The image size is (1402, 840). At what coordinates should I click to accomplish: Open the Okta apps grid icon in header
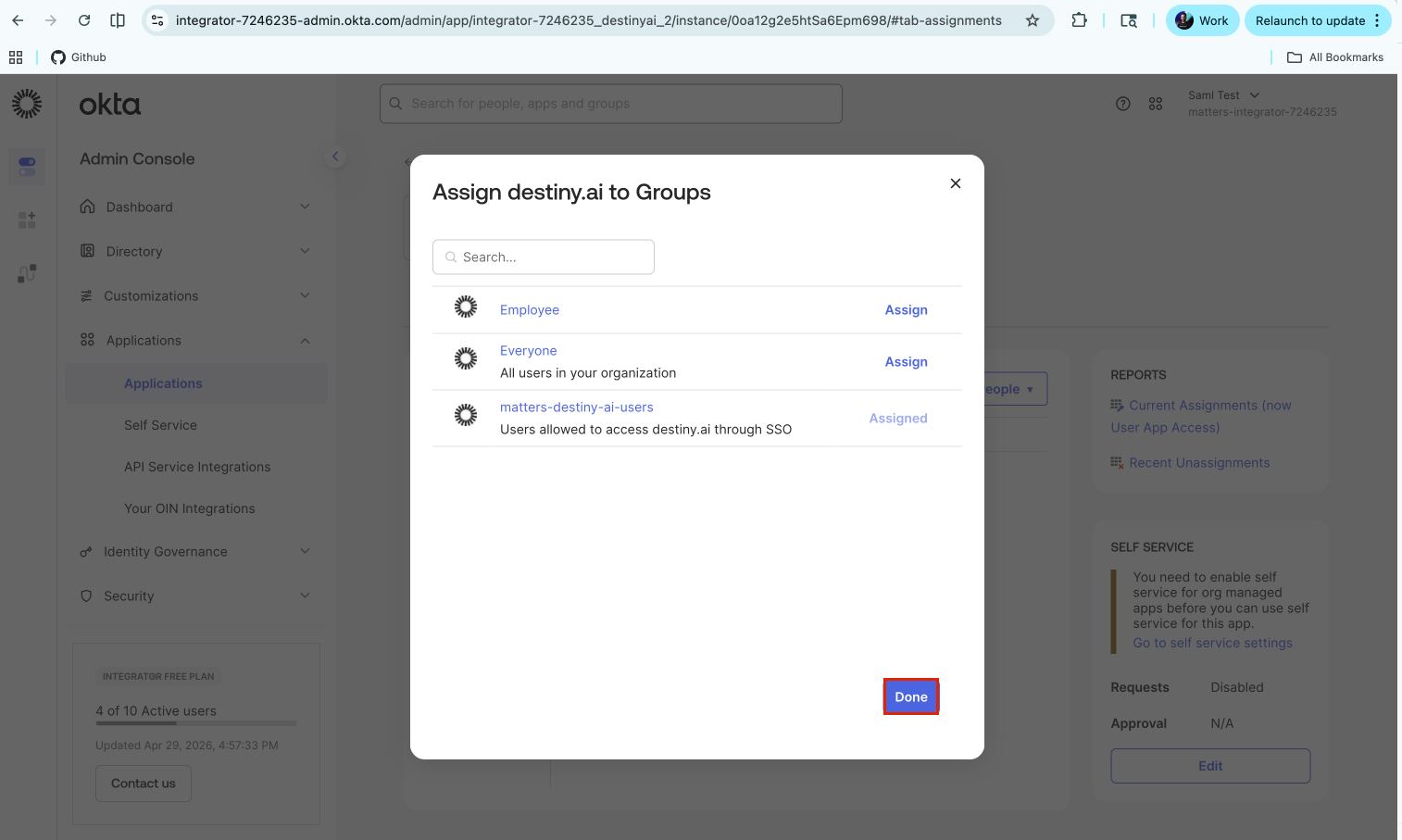coord(1156,104)
